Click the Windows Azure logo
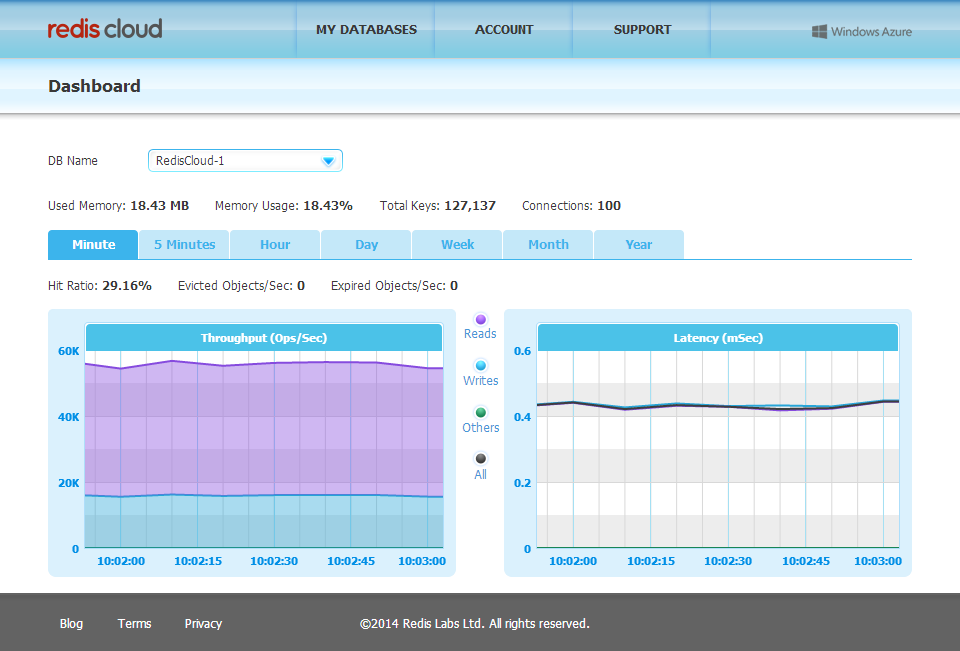Screen dimensions: 960x651 861,31
